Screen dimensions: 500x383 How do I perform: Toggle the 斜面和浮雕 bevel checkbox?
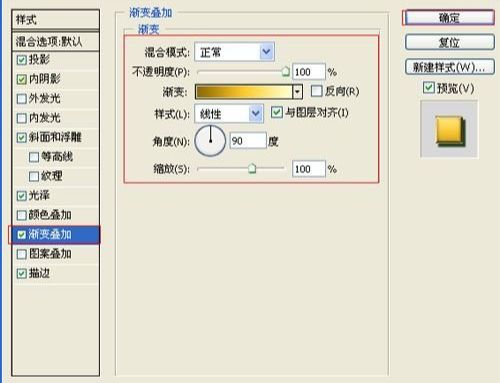click(22, 137)
